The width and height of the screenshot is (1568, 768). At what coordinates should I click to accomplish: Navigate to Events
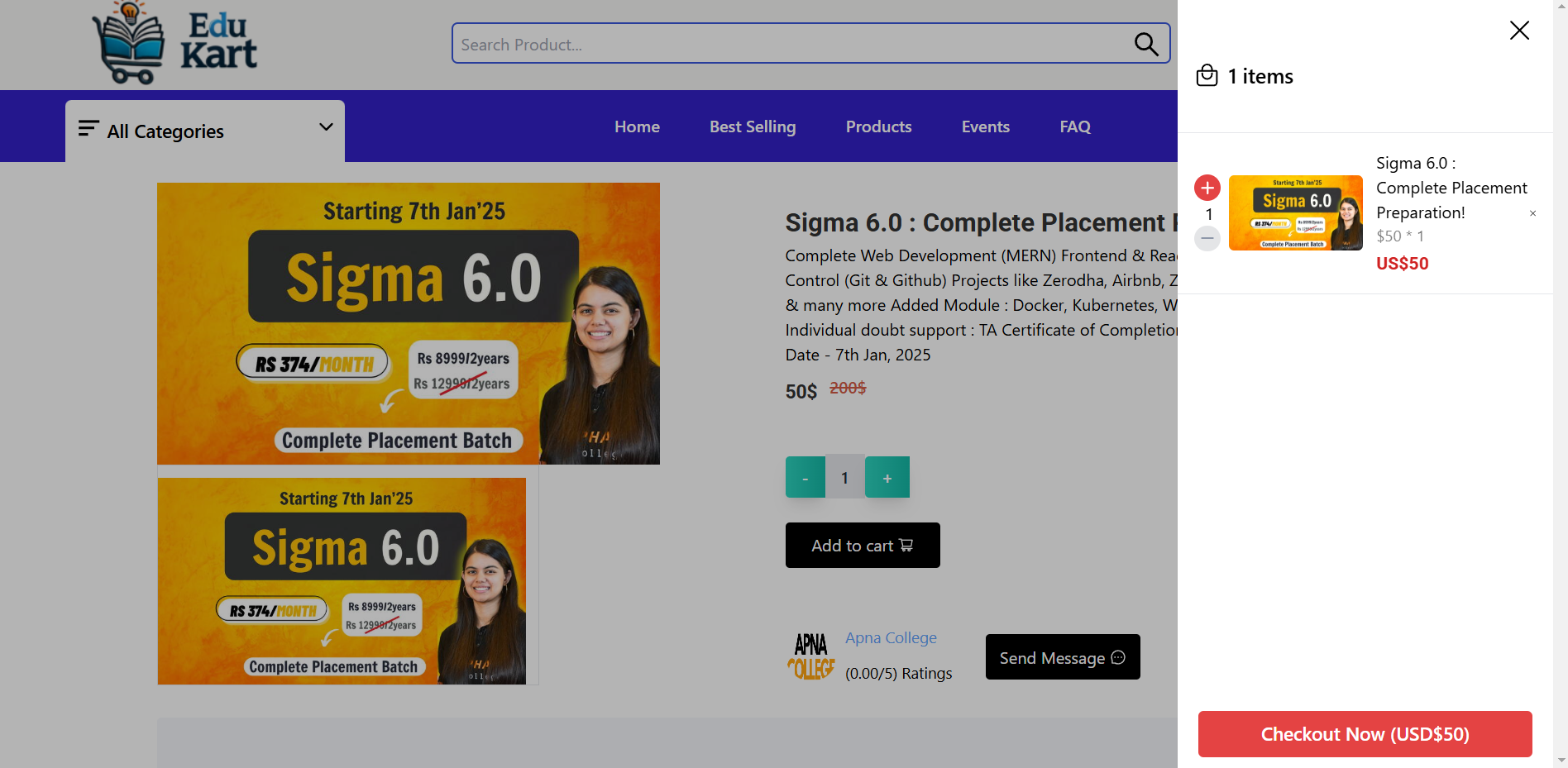(986, 126)
